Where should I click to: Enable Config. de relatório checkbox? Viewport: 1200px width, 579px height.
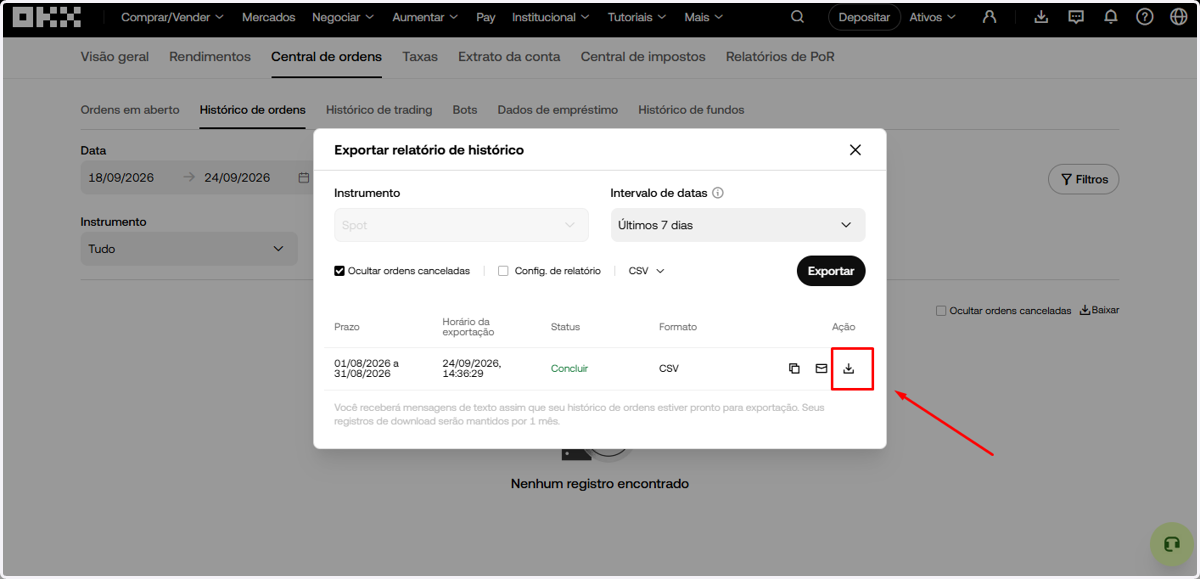coord(503,271)
